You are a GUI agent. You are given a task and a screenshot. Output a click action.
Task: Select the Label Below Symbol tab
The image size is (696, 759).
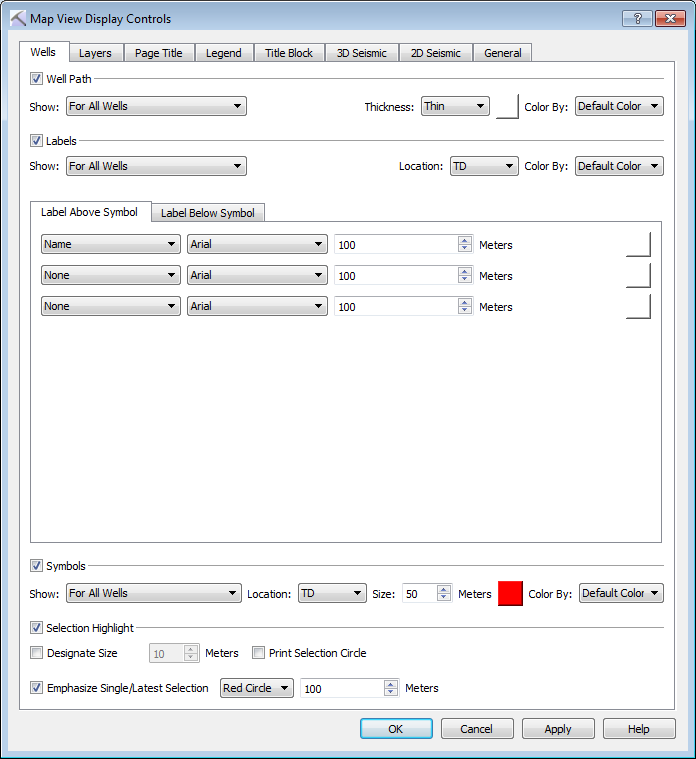[x=207, y=212]
